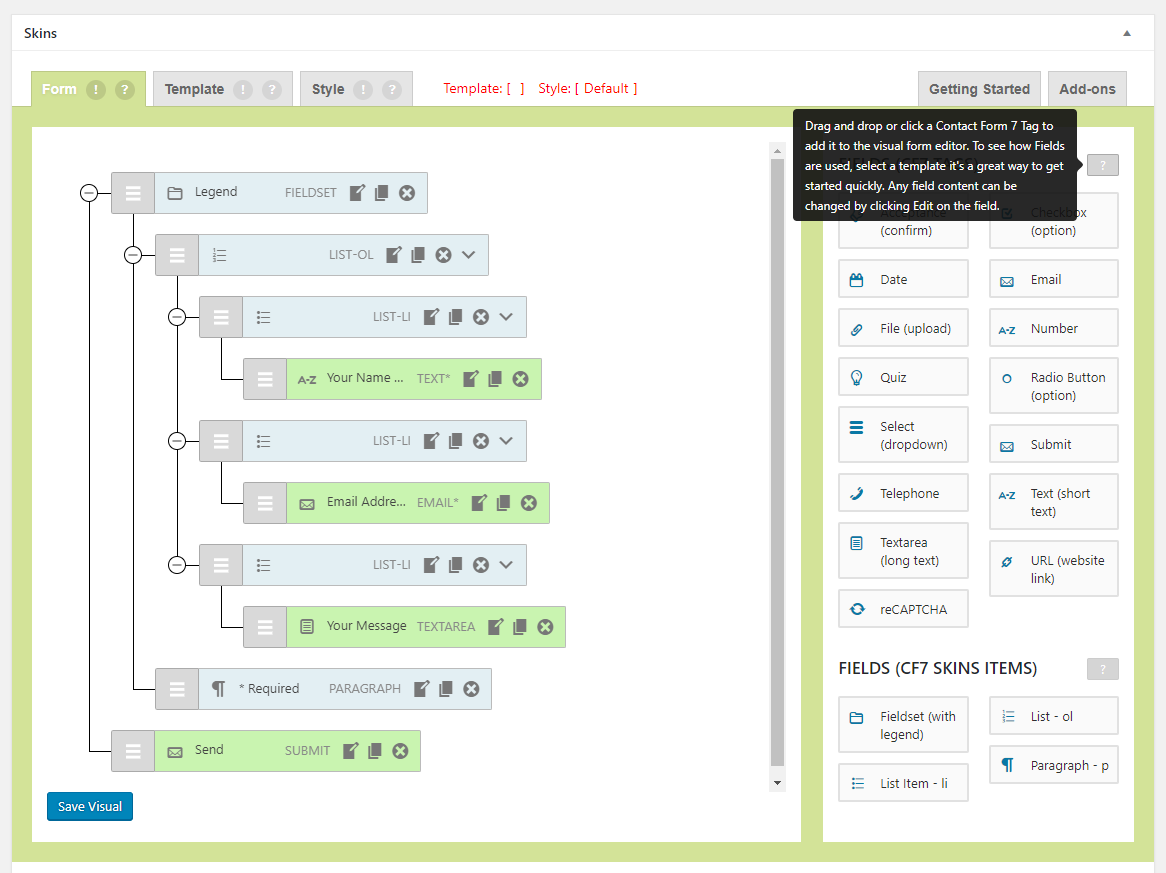This screenshot has width=1166, height=873.
Task: Collapse the Skins panel using the arrow
Action: [1127, 33]
